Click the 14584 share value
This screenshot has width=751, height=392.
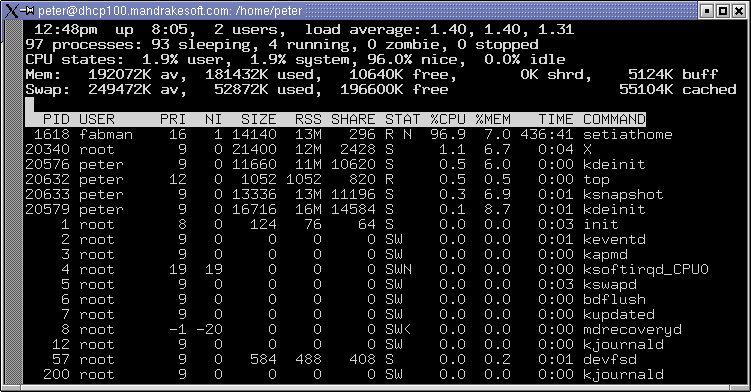click(353, 209)
